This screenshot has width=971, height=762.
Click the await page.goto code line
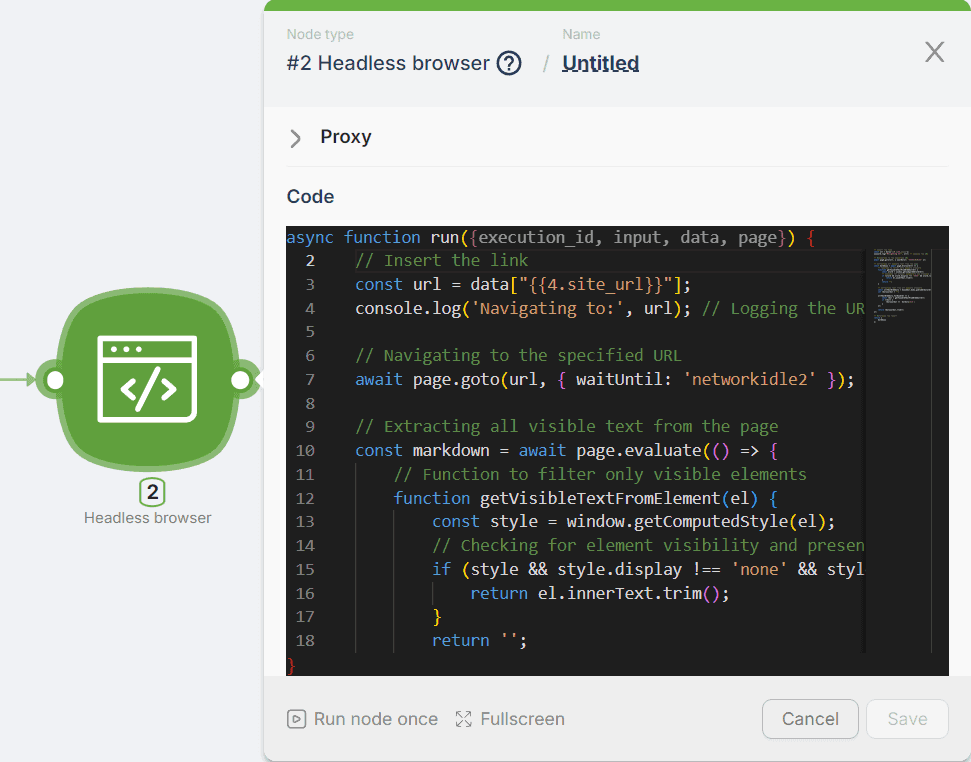pyautogui.click(x=604, y=379)
